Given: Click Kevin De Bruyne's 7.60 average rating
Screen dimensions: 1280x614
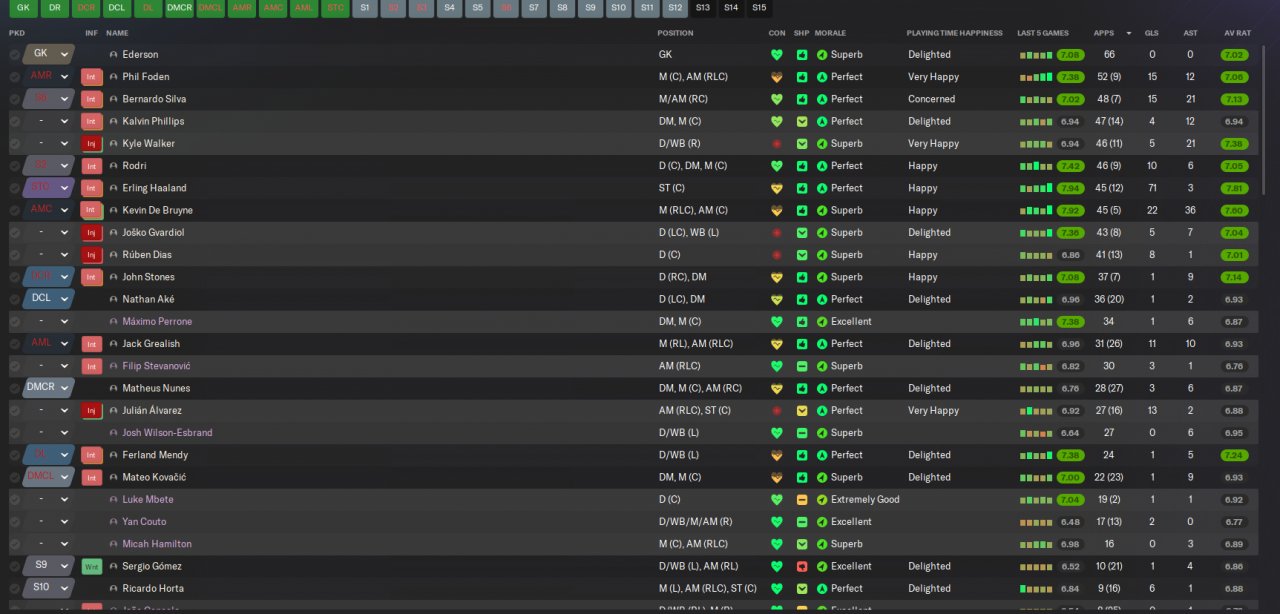Looking at the screenshot, I should point(1234,210).
